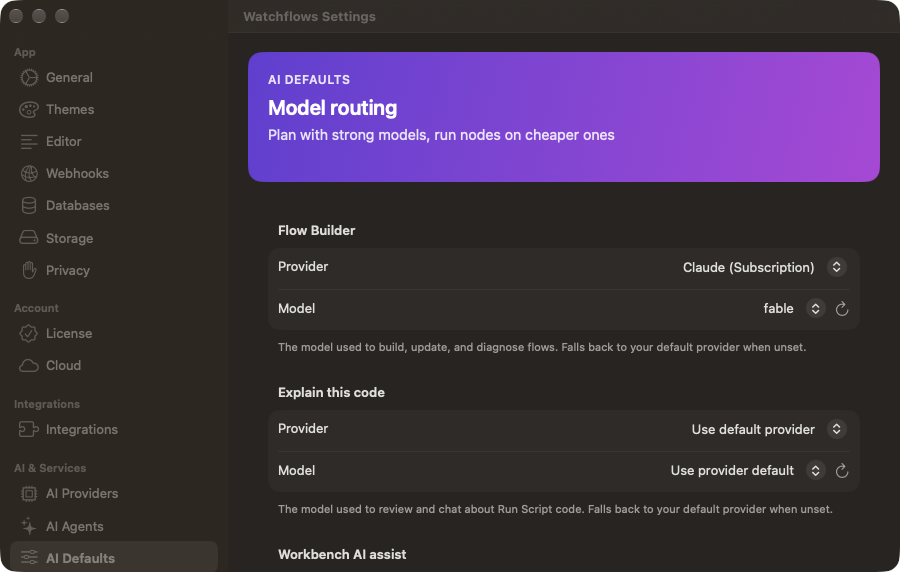Click the AI & Services group header
This screenshot has width=900, height=572.
click(x=50, y=468)
